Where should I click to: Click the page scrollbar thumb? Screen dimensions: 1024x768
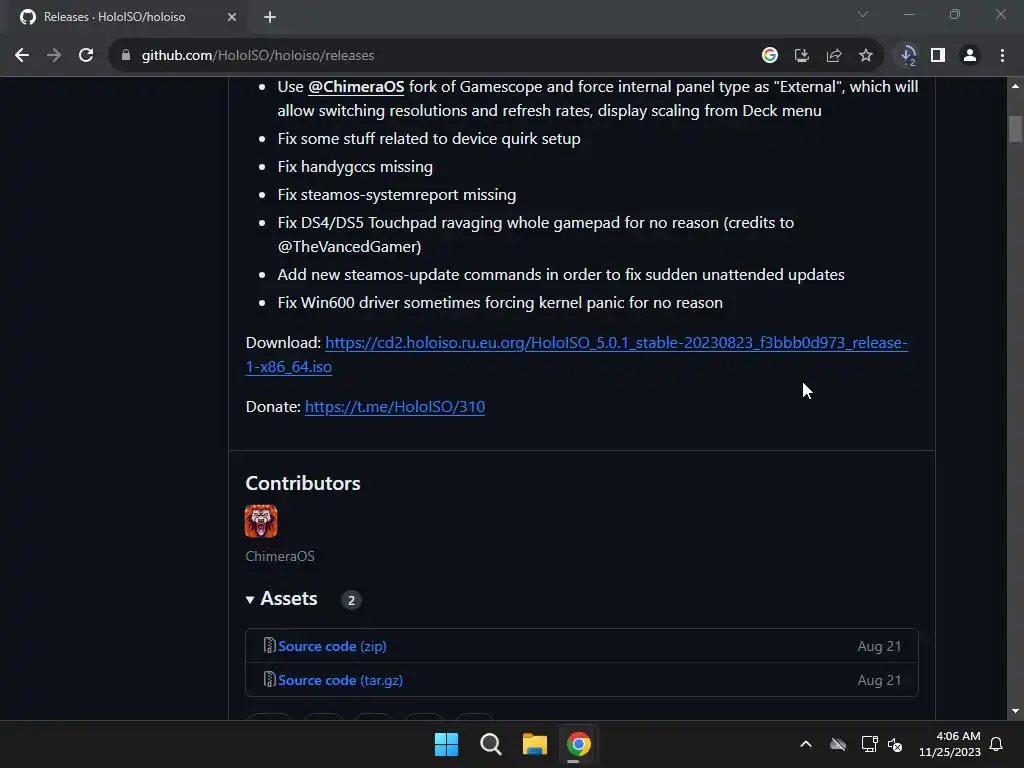point(1015,129)
